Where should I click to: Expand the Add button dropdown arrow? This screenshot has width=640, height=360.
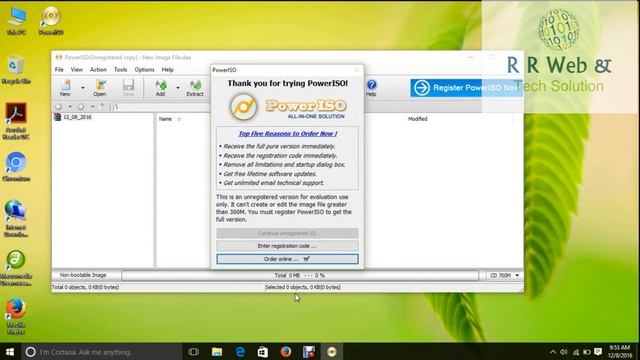pyautogui.click(x=178, y=88)
